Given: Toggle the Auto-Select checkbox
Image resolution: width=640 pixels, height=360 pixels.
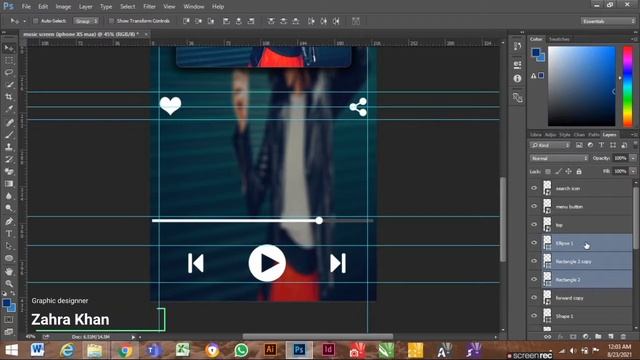Looking at the screenshot, I should pos(36,21).
